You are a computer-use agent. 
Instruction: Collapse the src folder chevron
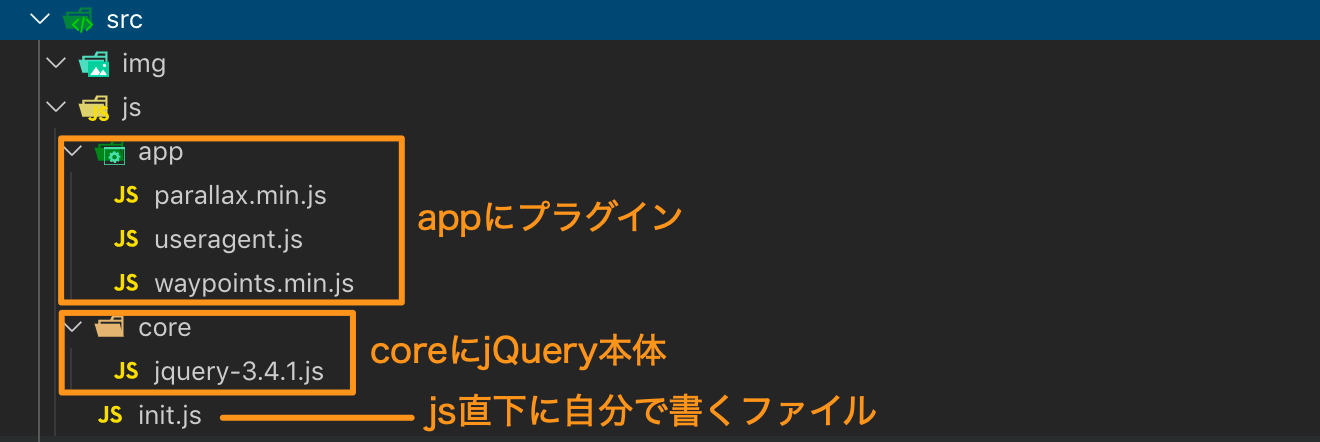(40, 19)
